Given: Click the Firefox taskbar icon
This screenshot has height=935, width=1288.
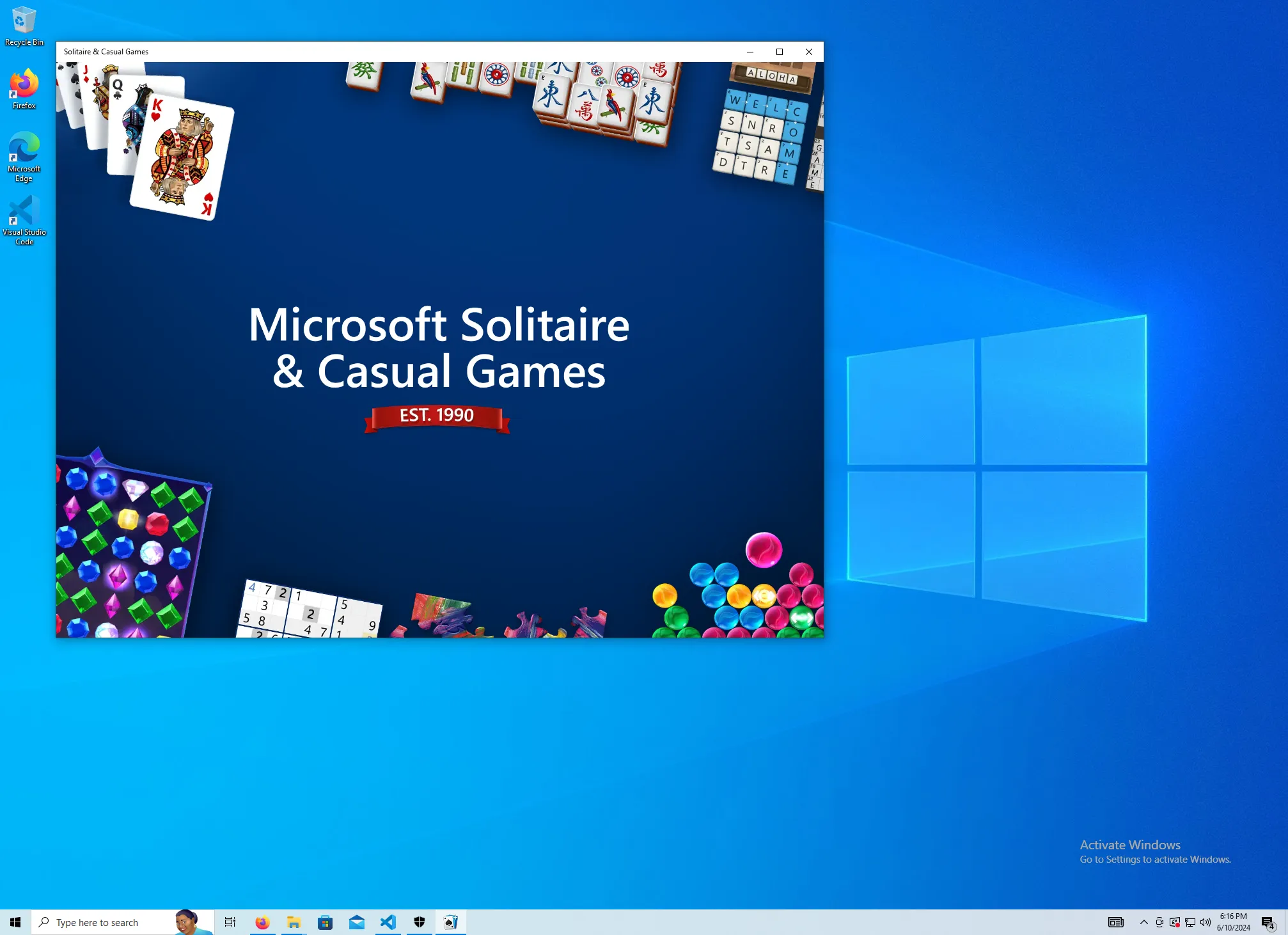Looking at the screenshot, I should (x=262, y=922).
